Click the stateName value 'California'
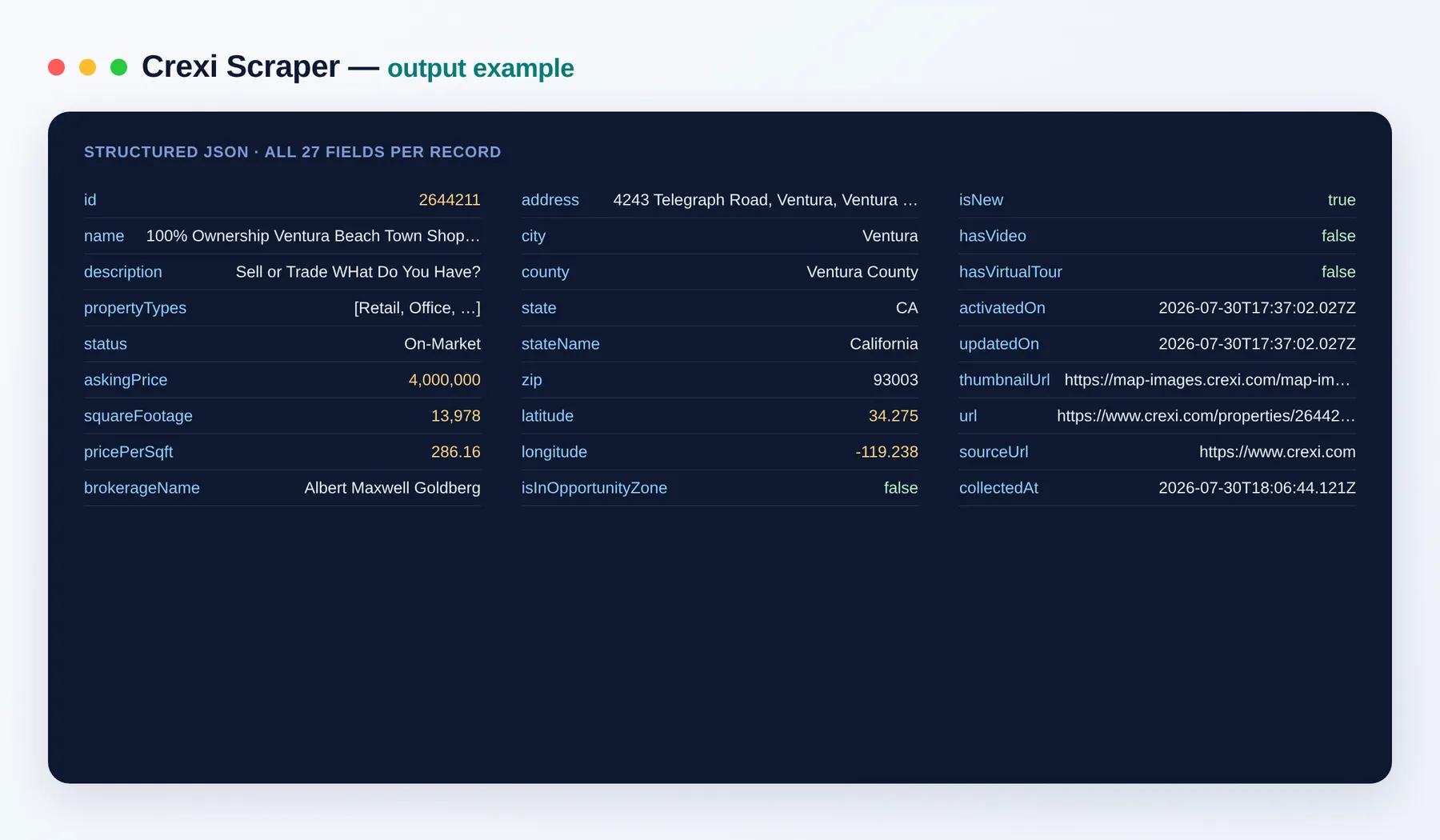 click(x=883, y=344)
